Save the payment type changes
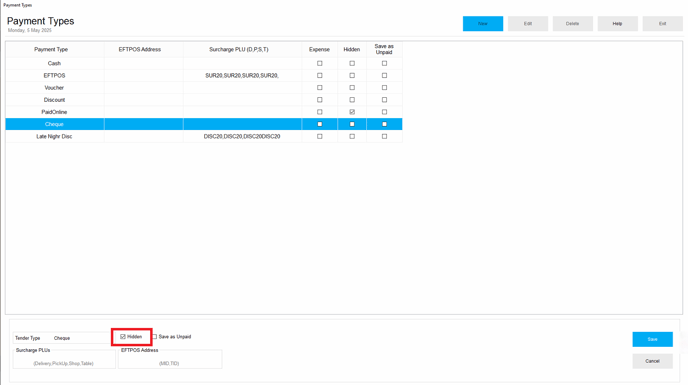 [x=652, y=339]
